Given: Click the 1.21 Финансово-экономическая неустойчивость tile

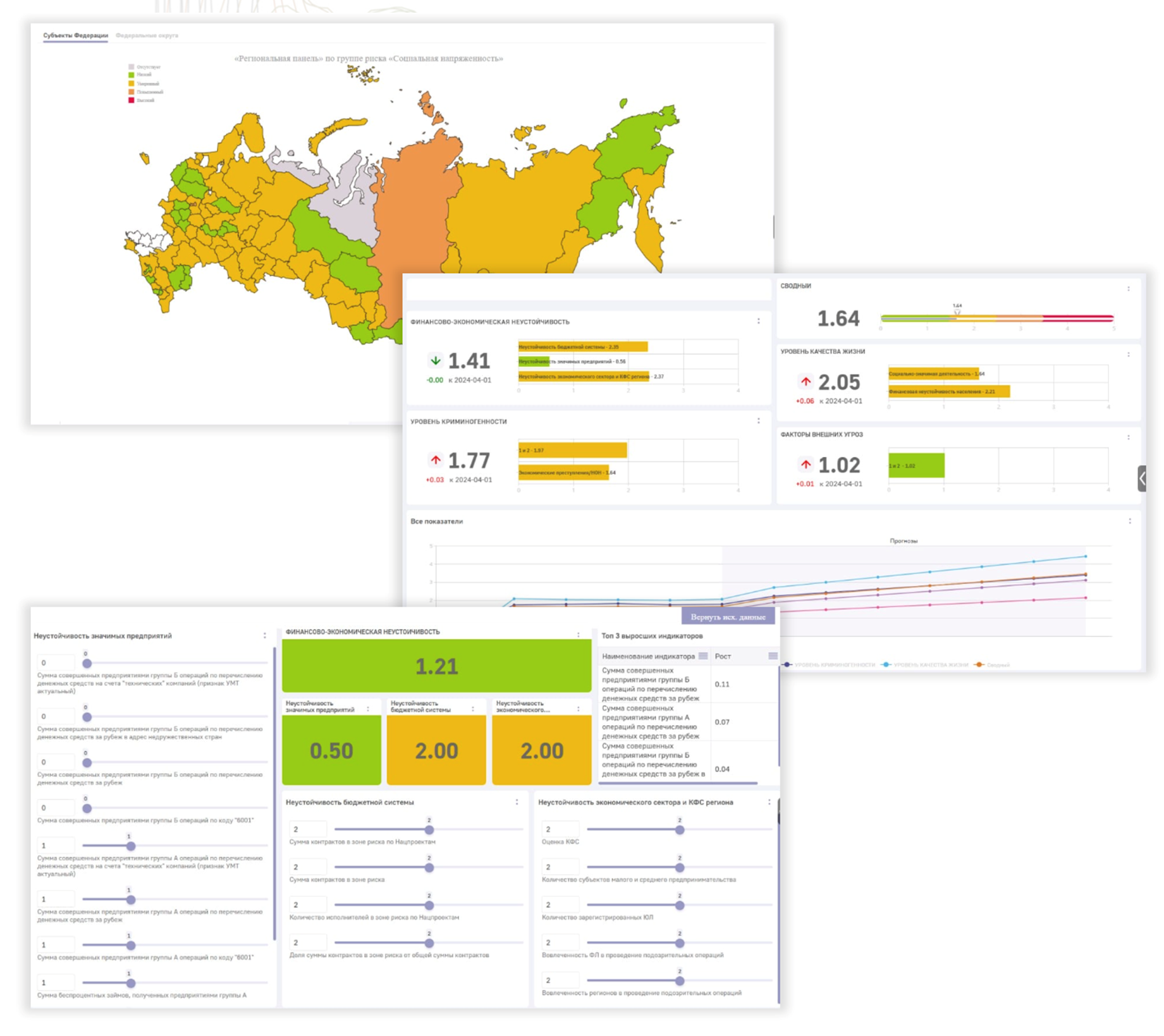Looking at the screenshot, I should [436, 666].
